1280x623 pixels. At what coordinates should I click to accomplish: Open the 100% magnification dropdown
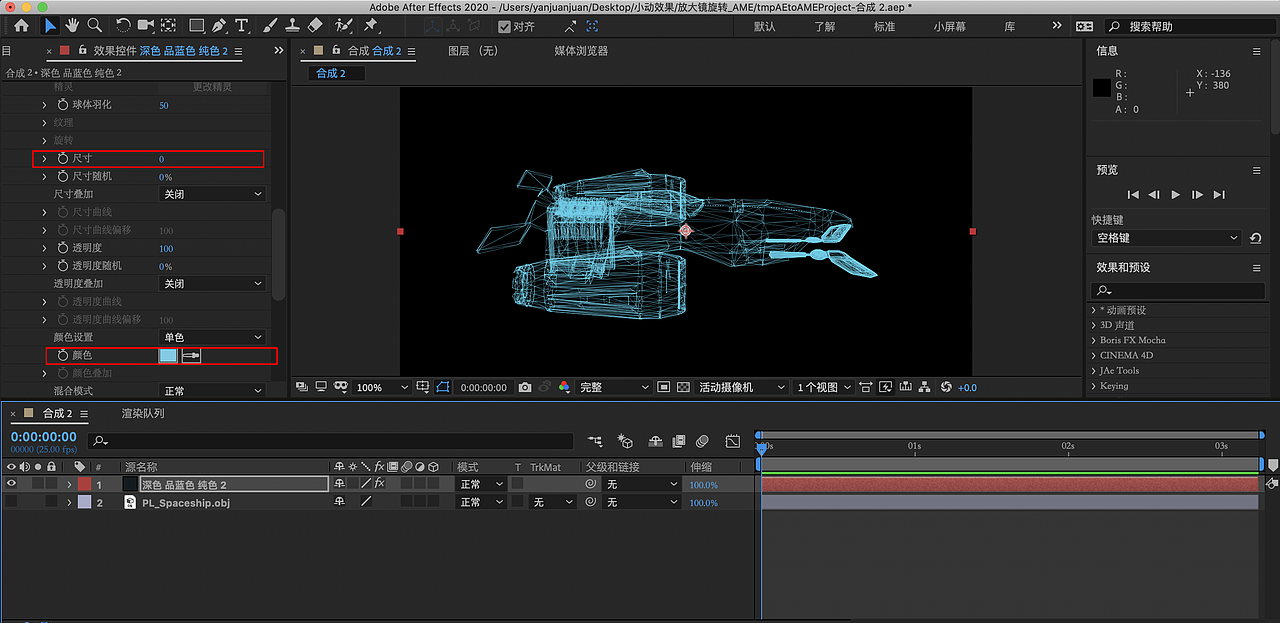click(382, 387)
